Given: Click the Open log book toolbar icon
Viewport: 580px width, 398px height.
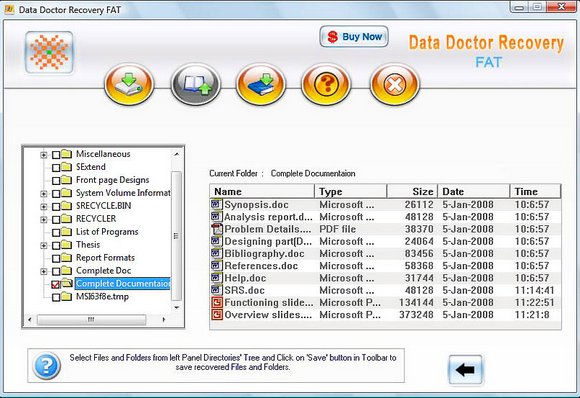Looking at the screenshot, I should (x=196, y=84).
